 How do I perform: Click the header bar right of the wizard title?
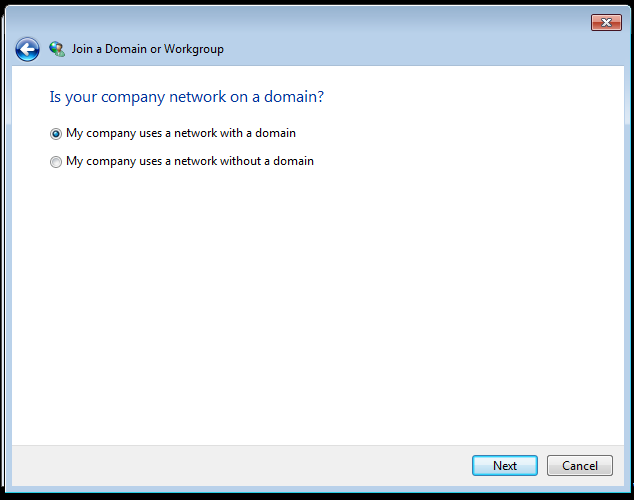[420, 49]
